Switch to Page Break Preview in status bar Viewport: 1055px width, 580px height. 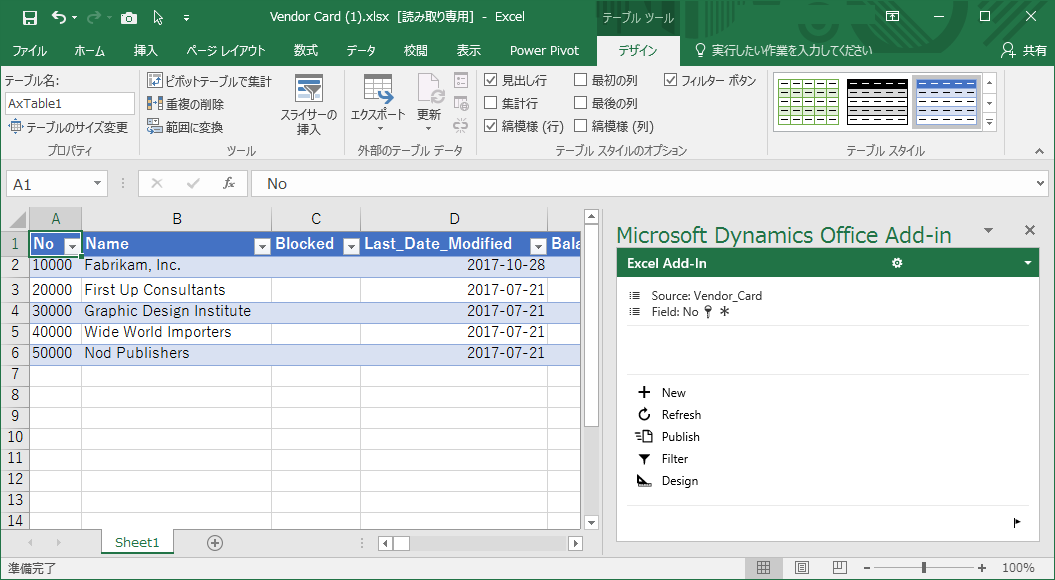point(839,568)
